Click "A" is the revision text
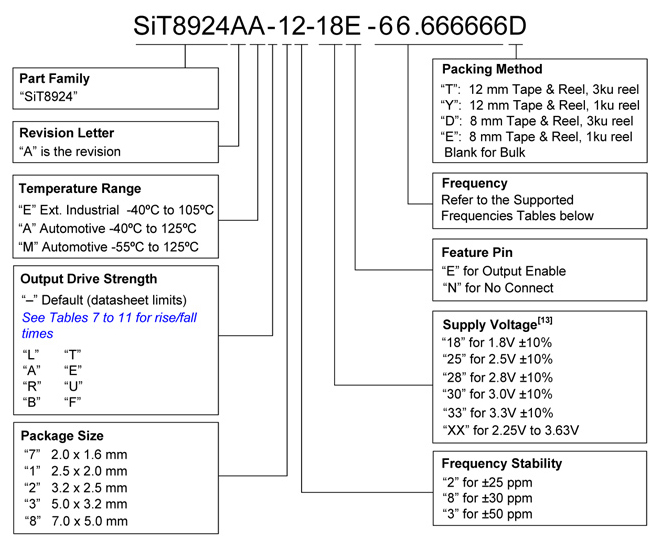660x547 pixels. (x=70, y=151)
